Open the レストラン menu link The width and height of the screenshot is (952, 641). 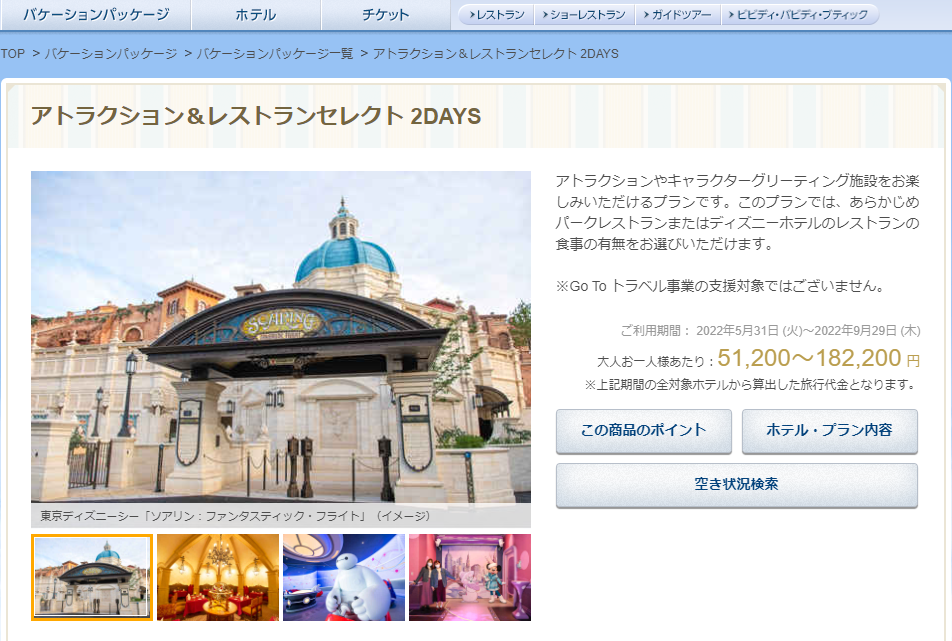tap(496, 15)
